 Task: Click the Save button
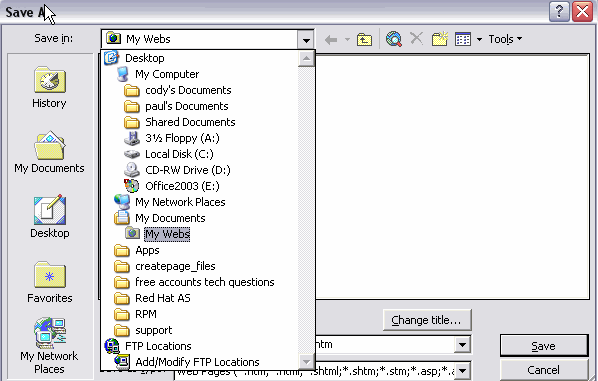(544, 346)
